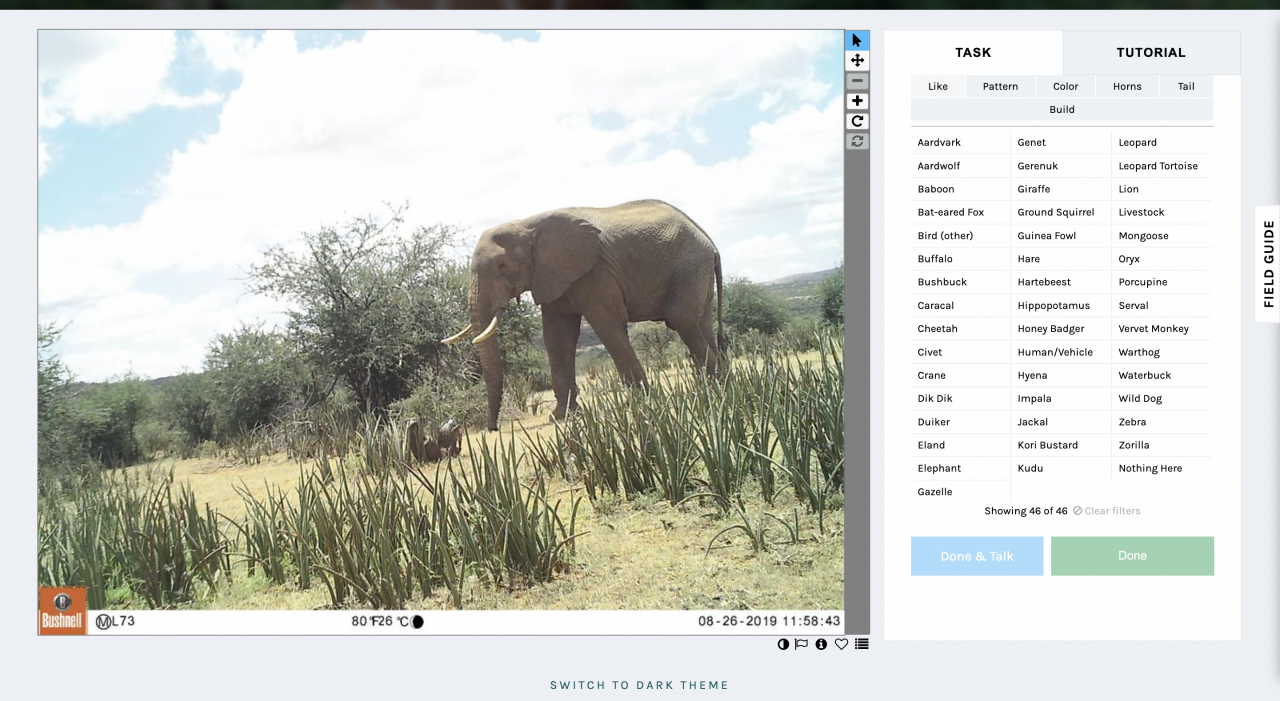The image size is (1280, 701).
Task: Open subject metadata info icon
Action: [821, 644]
